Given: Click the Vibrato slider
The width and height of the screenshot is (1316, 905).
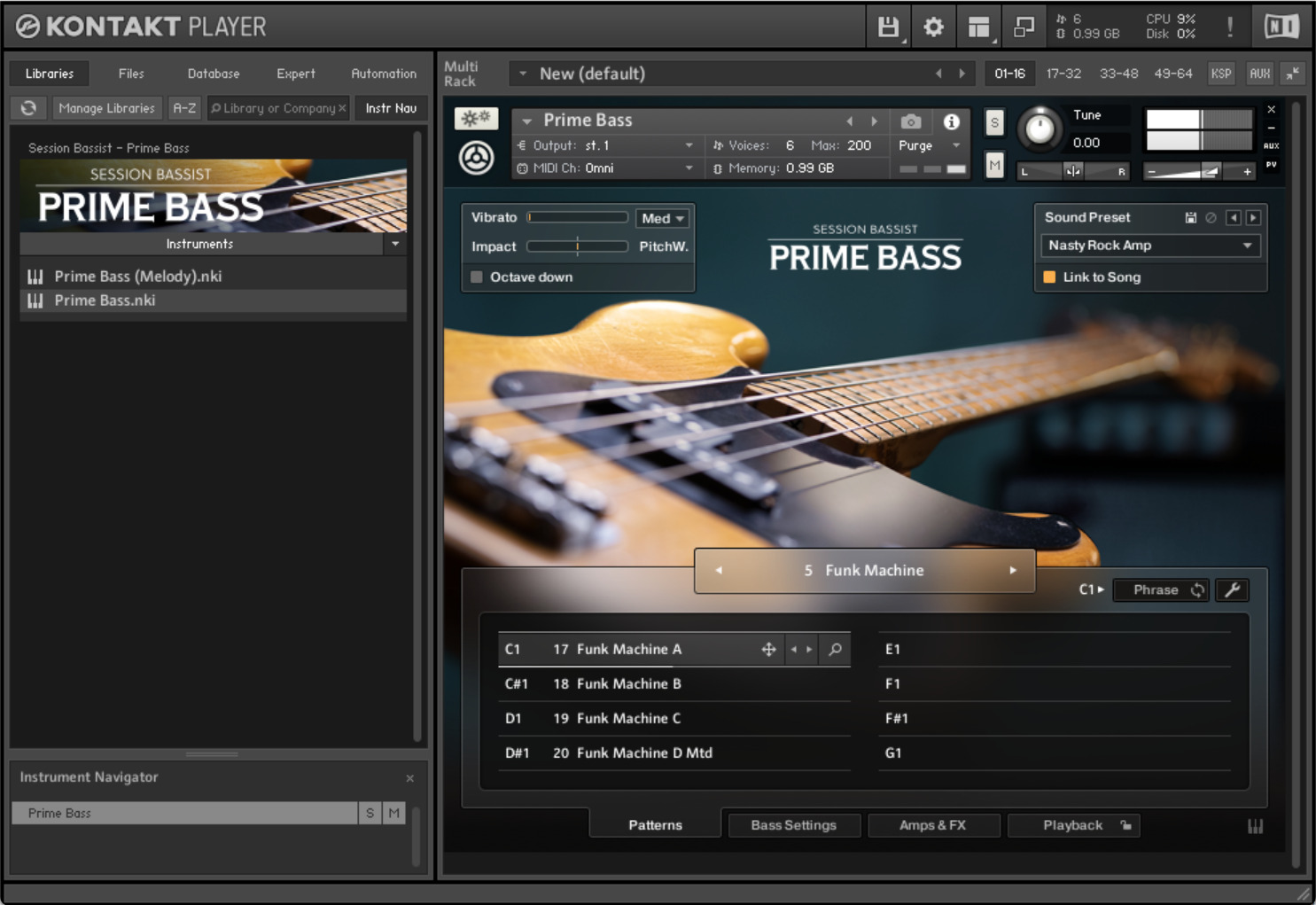Looking at the screenshot, I should [578, 218].
